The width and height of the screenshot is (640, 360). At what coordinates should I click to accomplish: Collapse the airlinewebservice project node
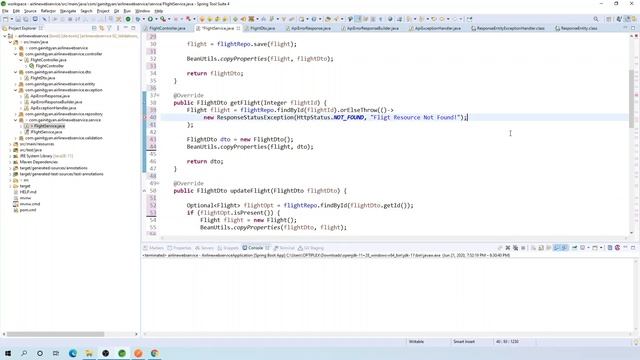pyautogui.click(x=5, y=36)
